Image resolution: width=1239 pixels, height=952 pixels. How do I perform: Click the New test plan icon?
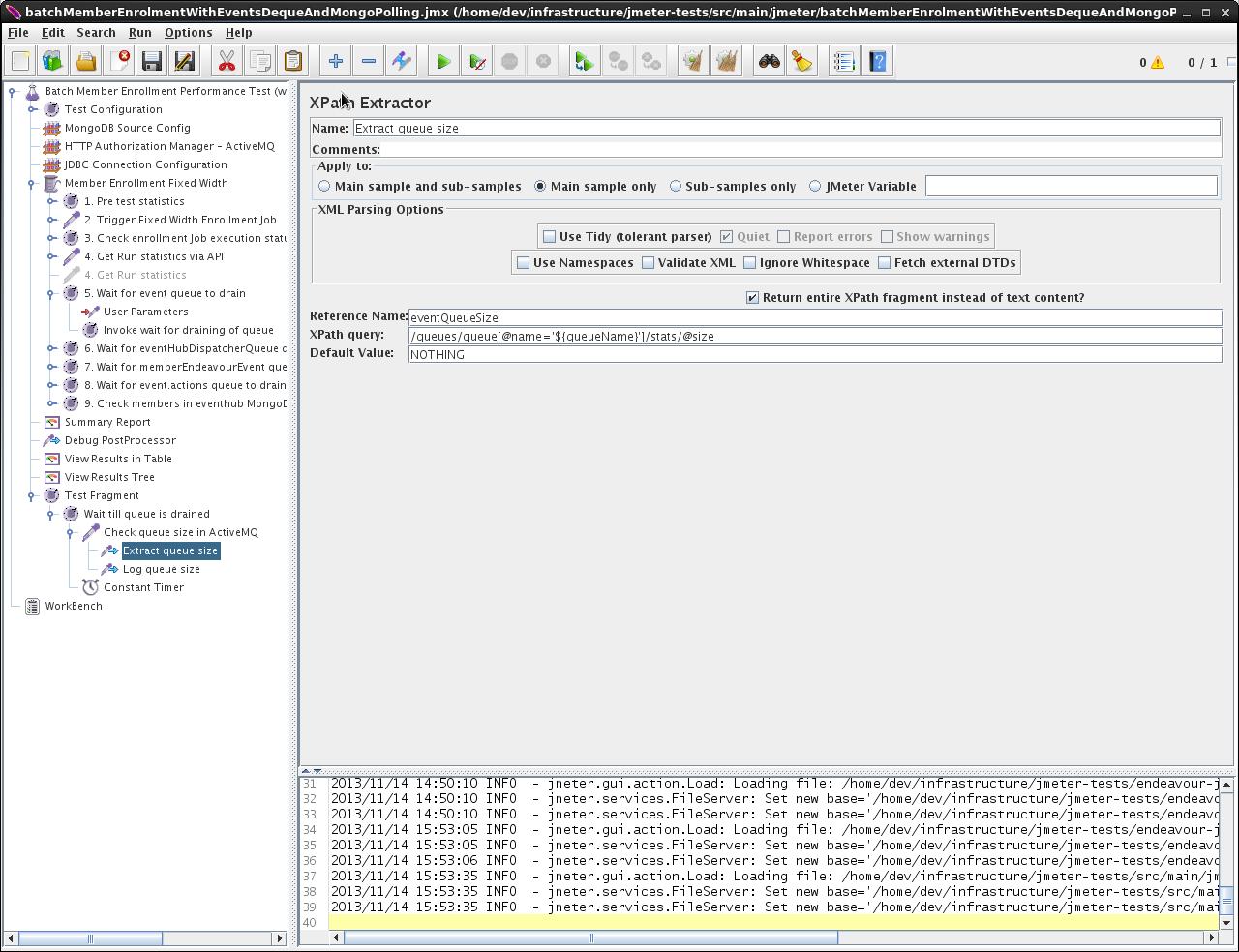pyautogui.click(x=20, y=62)
